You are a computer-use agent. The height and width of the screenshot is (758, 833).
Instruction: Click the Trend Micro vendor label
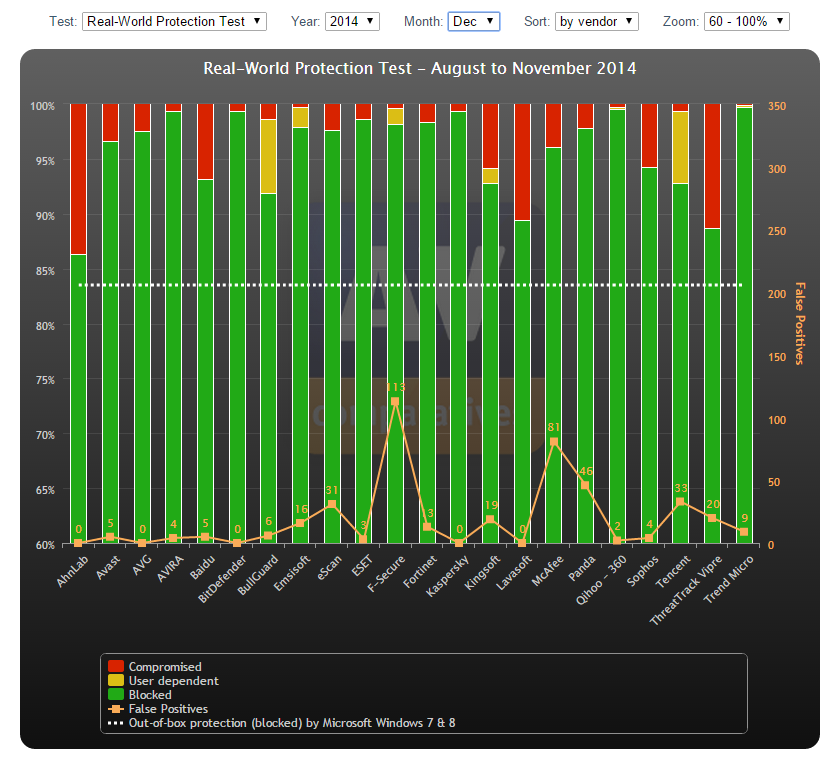728,579
